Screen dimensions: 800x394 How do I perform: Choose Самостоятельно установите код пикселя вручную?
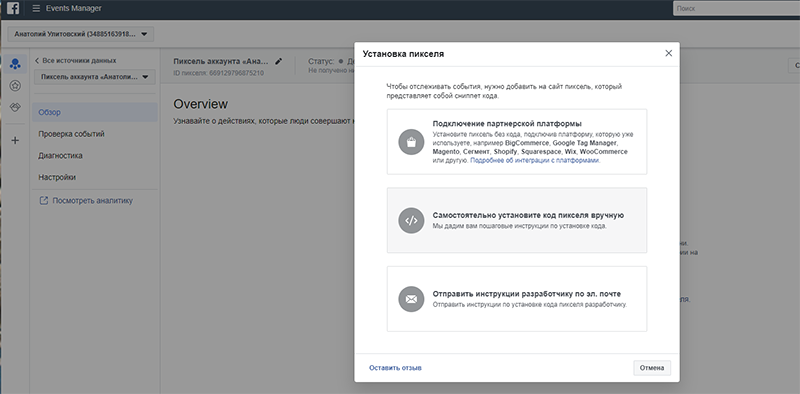(x=517, y=220)
